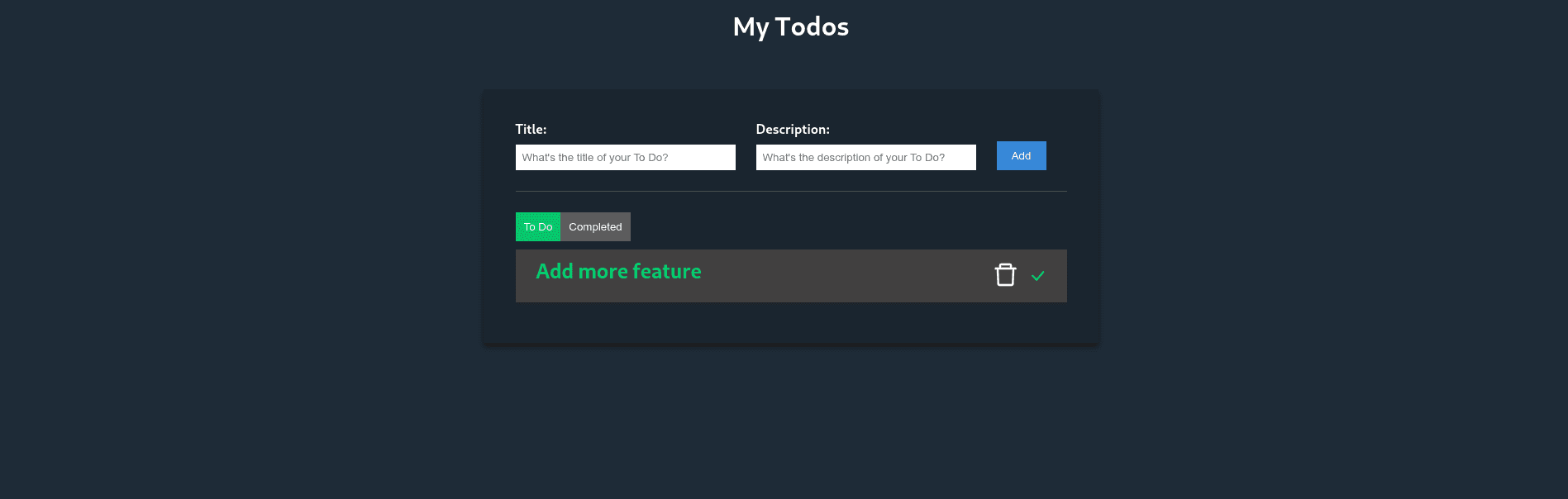
Task: Click the todo titled Add more feature
Action: point(618,271)
